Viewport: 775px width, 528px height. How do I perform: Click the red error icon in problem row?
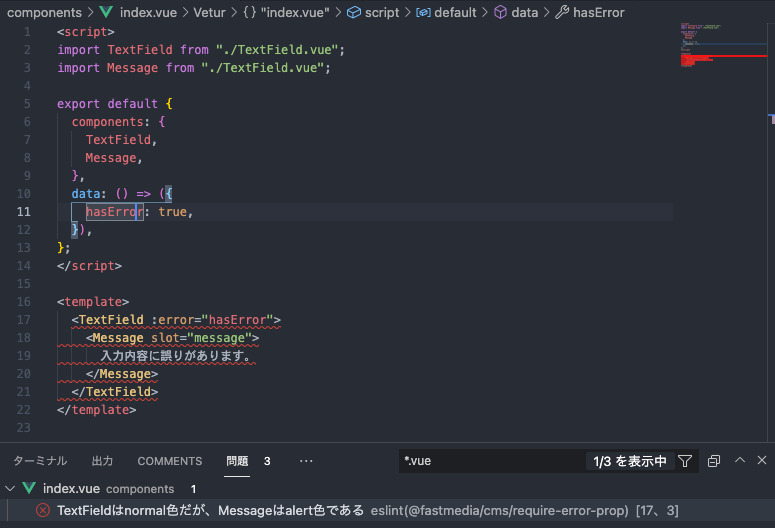tap(43, 510)
